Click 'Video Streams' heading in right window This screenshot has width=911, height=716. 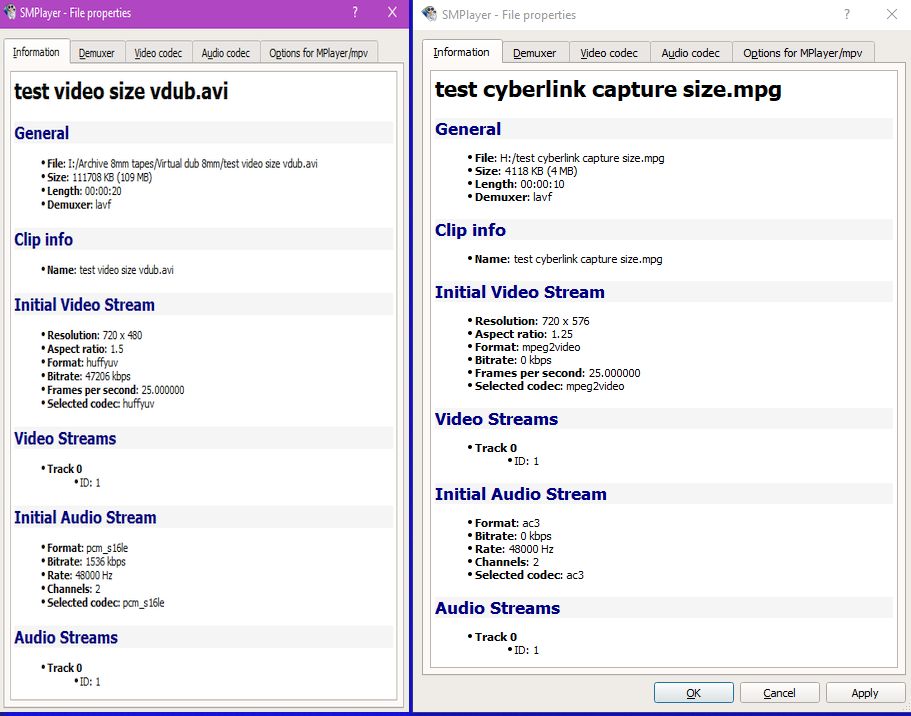tap(496, 419)
